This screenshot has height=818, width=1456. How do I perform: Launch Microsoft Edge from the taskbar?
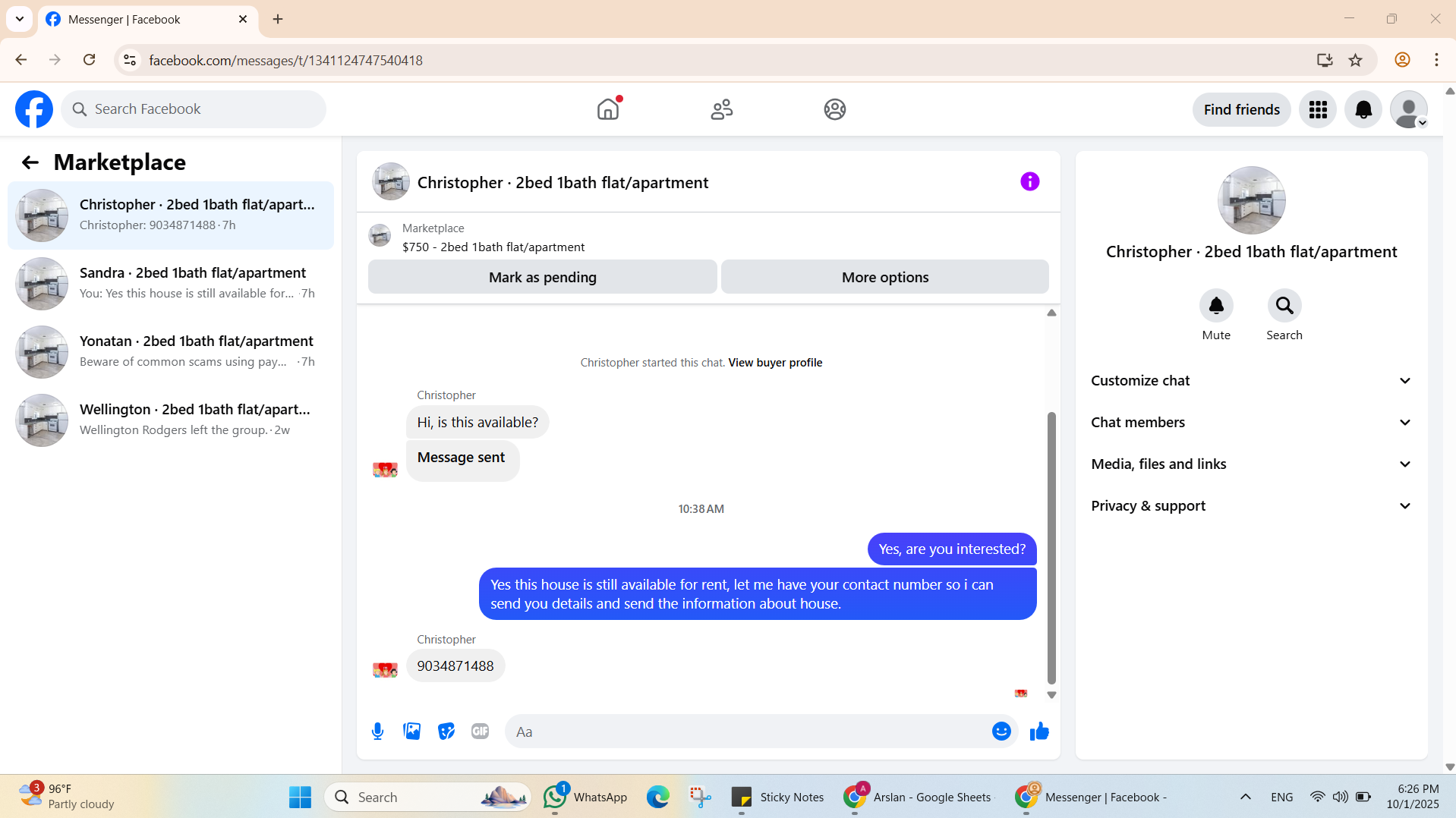[658, 797]
